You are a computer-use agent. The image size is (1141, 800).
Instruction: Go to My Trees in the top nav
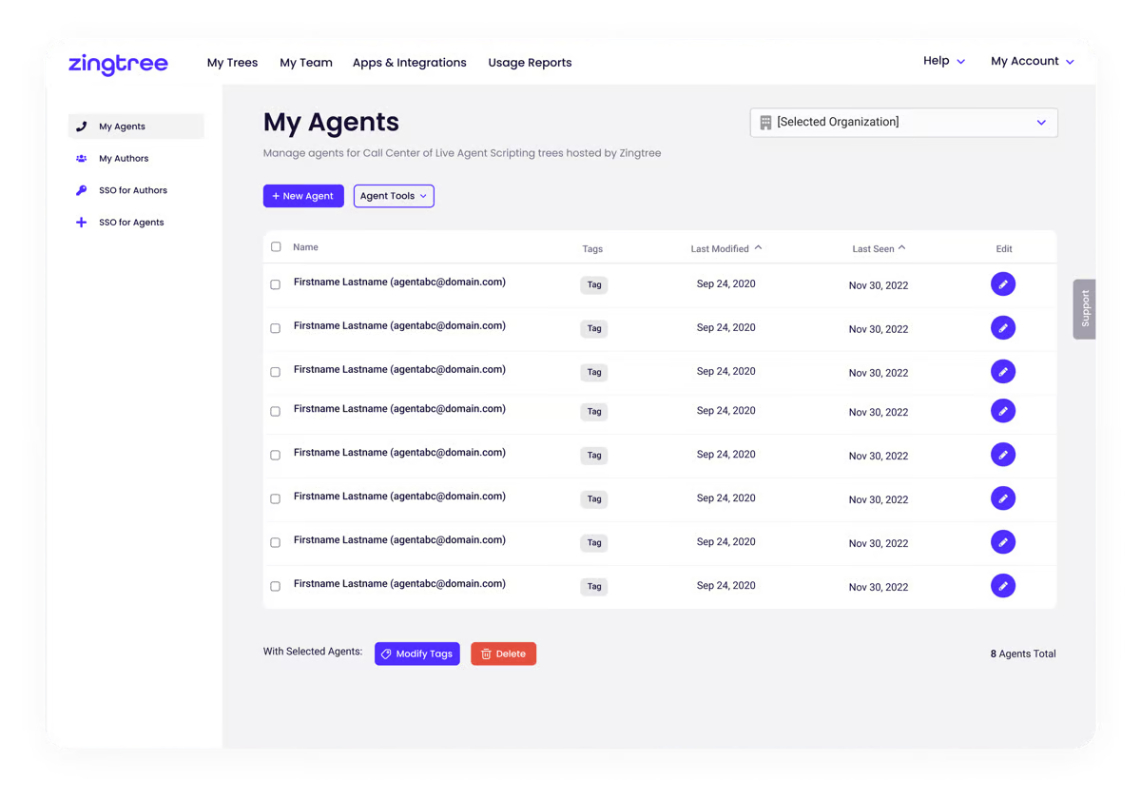pos(232,63)
